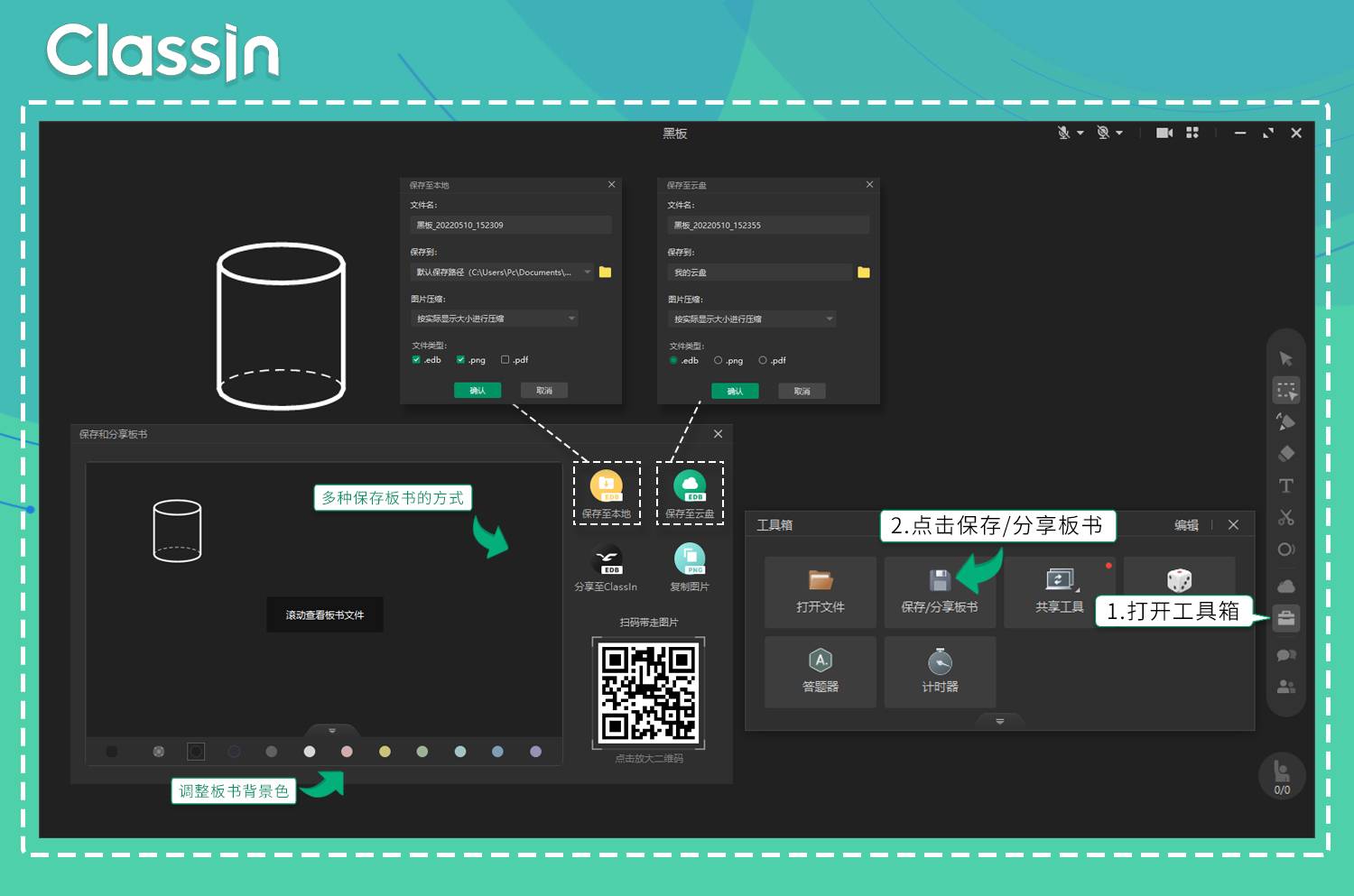The image size is (1354, 896).
Task: Open 图片压缩 dropdown in 保存至云盘 dialog
Action: click(752, 319)
